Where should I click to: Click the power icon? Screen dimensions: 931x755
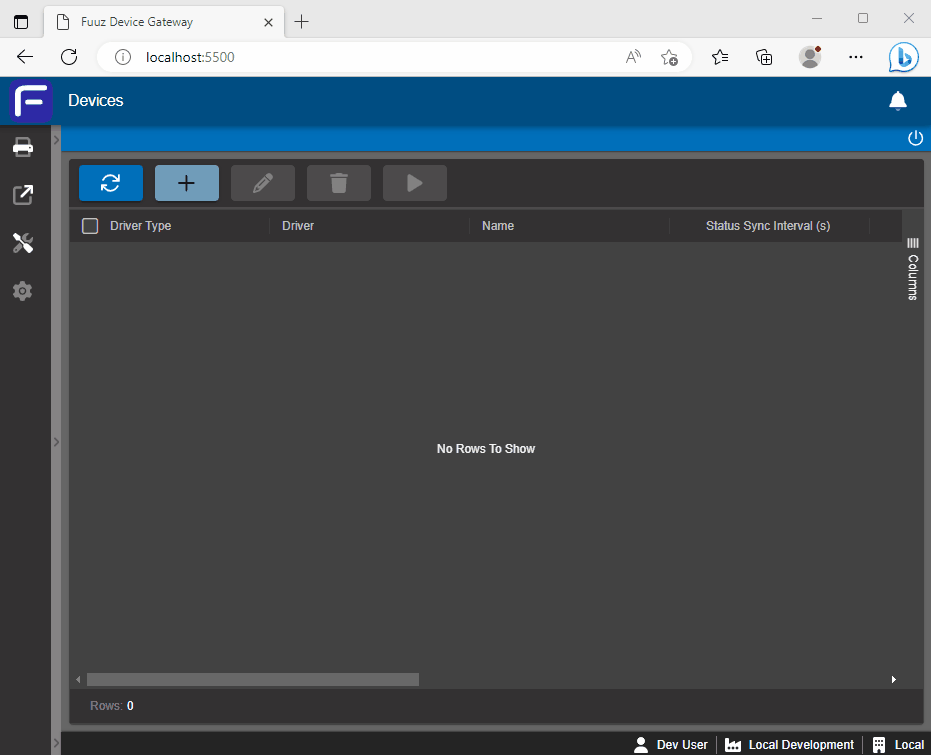[x=916, y=138]
